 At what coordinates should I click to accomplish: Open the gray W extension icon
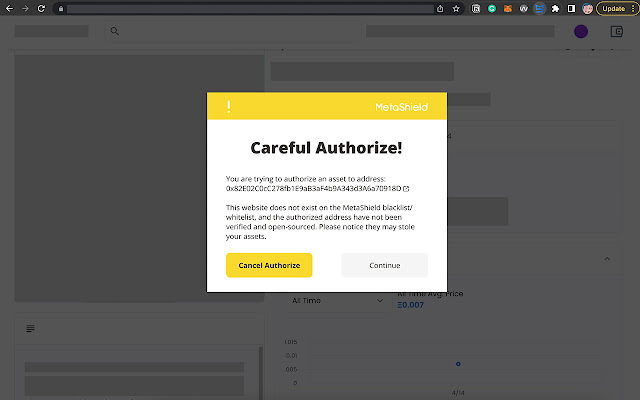(x=524, y=9)
